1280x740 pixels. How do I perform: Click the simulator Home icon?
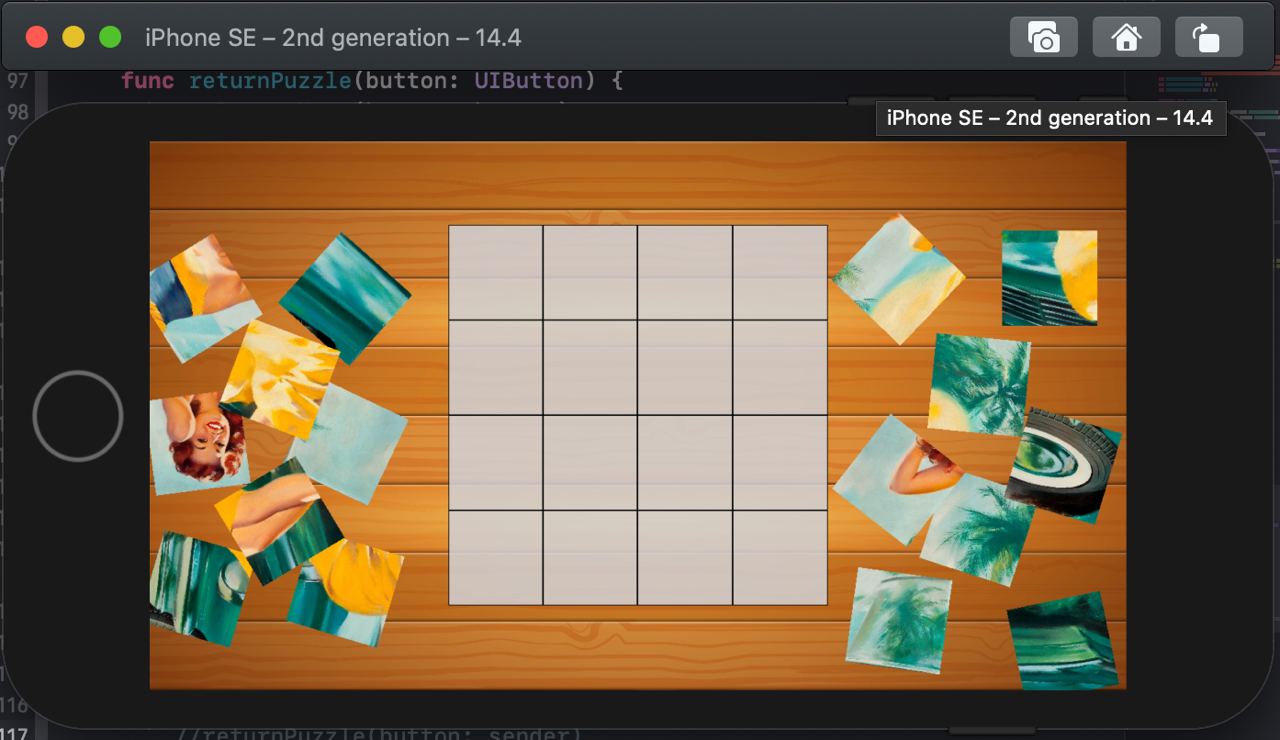point(1126,38)
